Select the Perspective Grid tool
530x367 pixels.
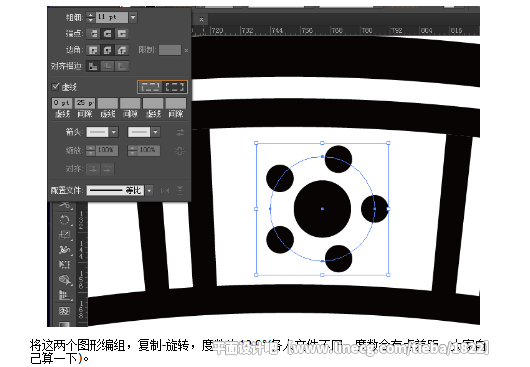point(64,295)
